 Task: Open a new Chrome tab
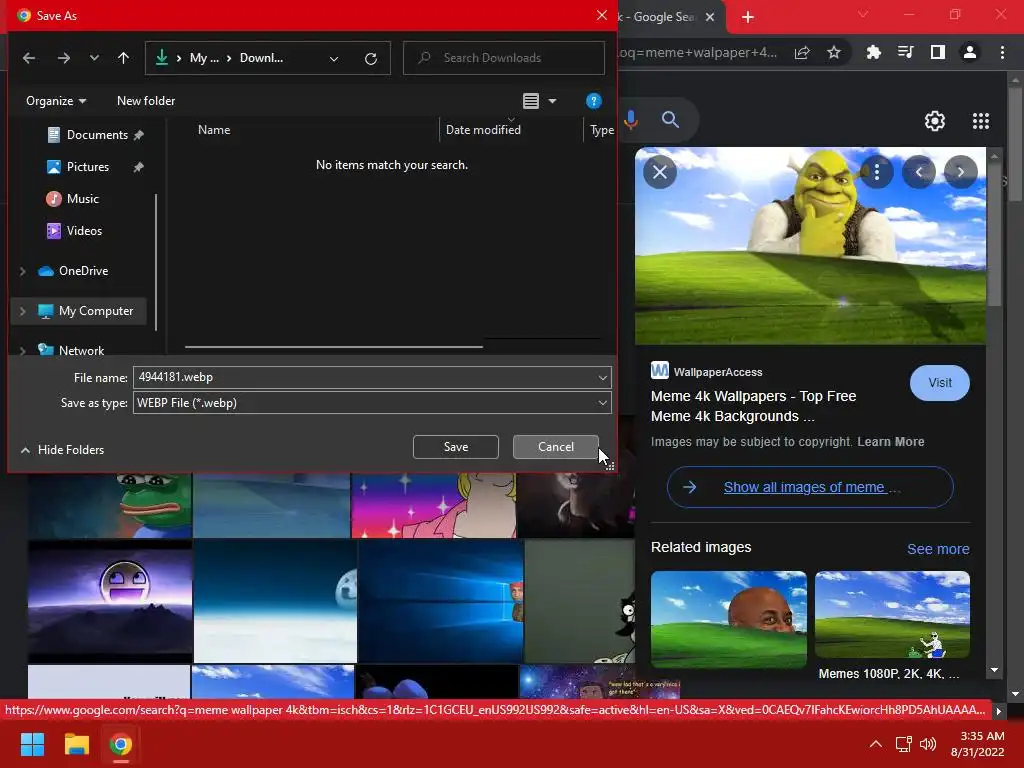[x=748, y=18]
